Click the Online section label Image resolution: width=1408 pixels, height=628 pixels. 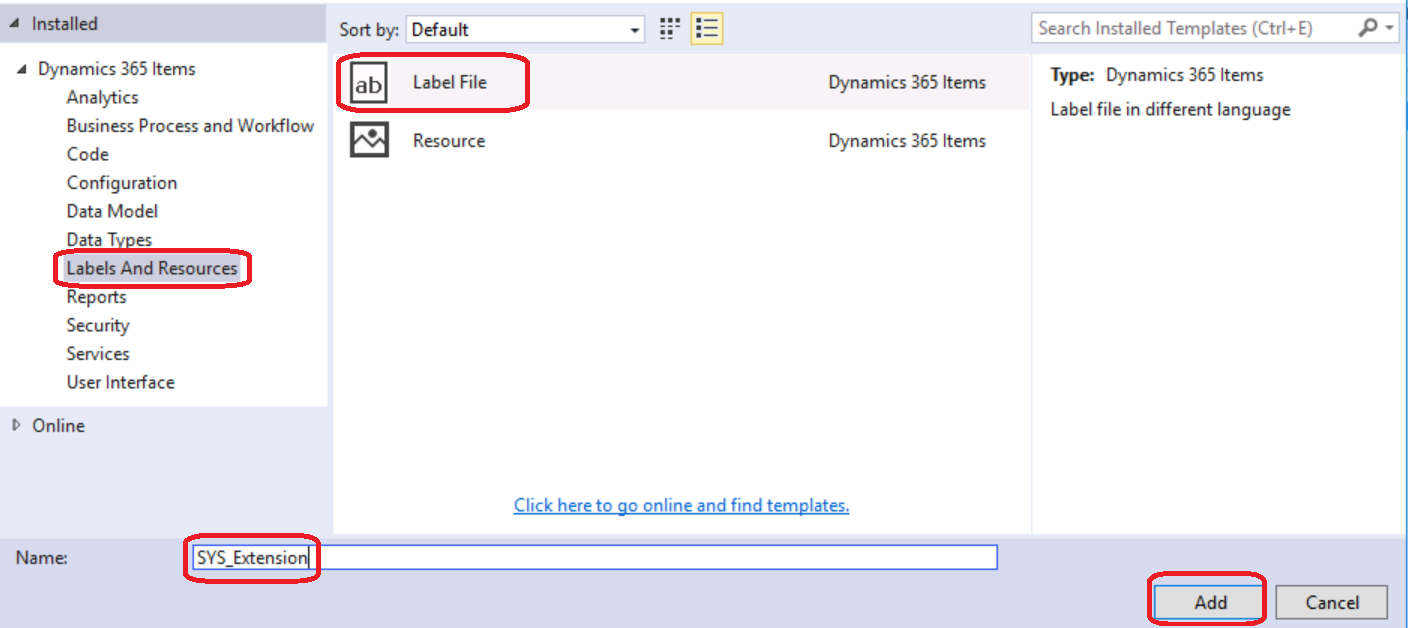(58, 425)
